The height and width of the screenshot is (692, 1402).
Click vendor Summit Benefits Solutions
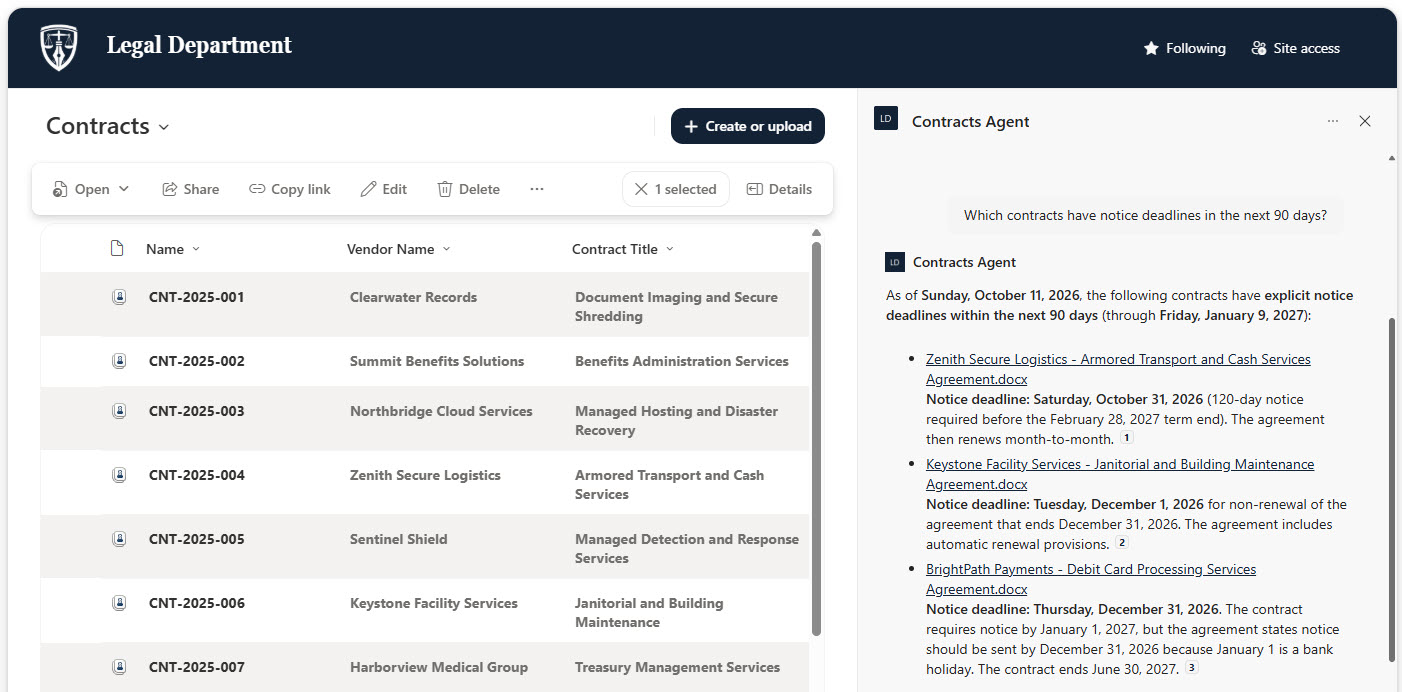pos(437,361)
